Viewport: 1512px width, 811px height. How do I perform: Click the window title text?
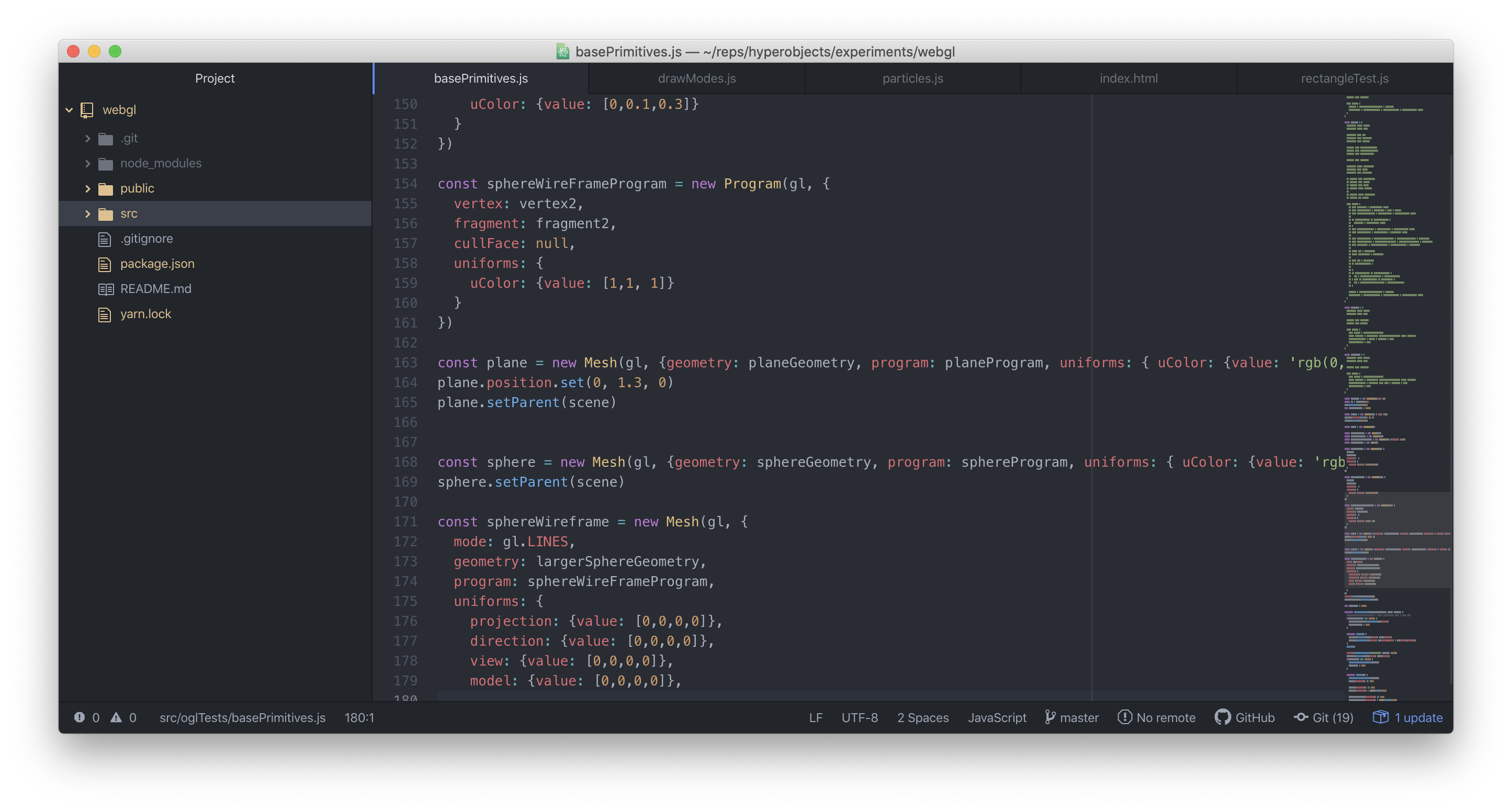[x=765, y=52]
